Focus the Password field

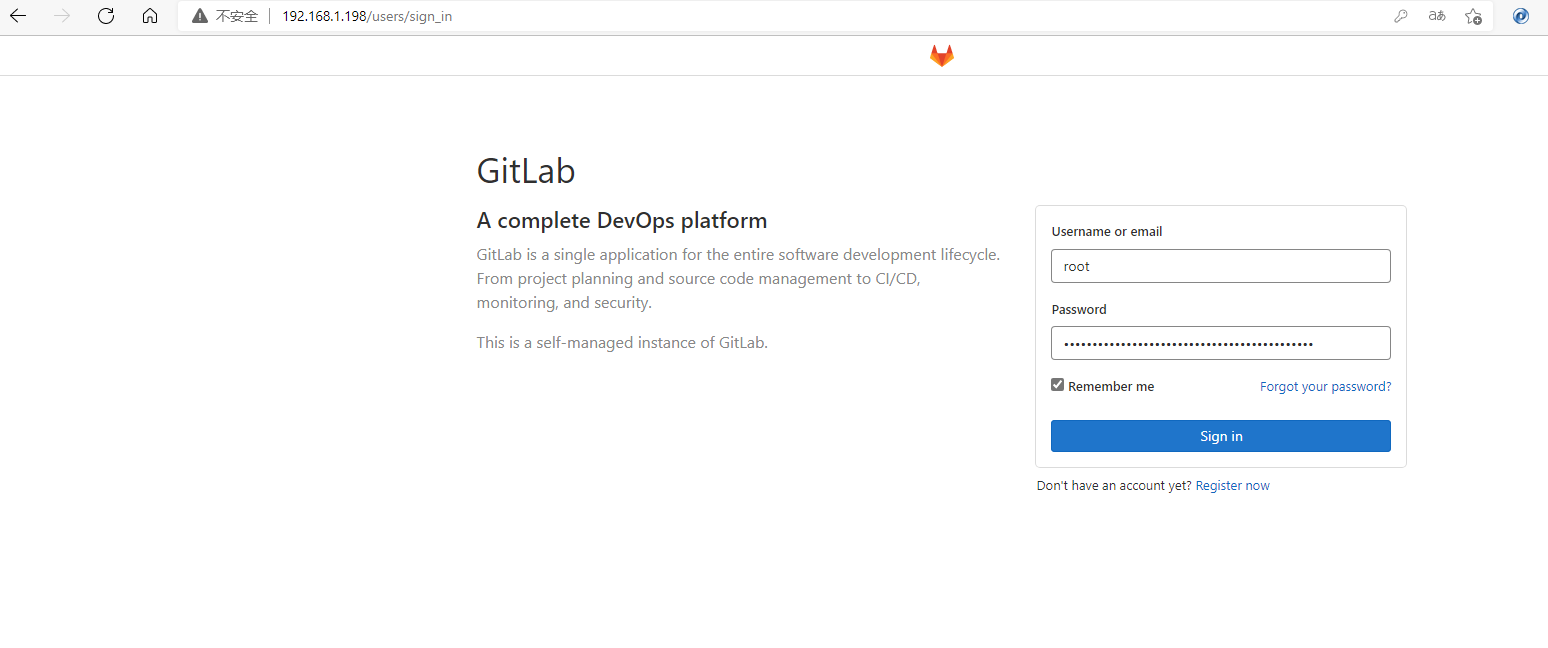[x=1220, y=343]
